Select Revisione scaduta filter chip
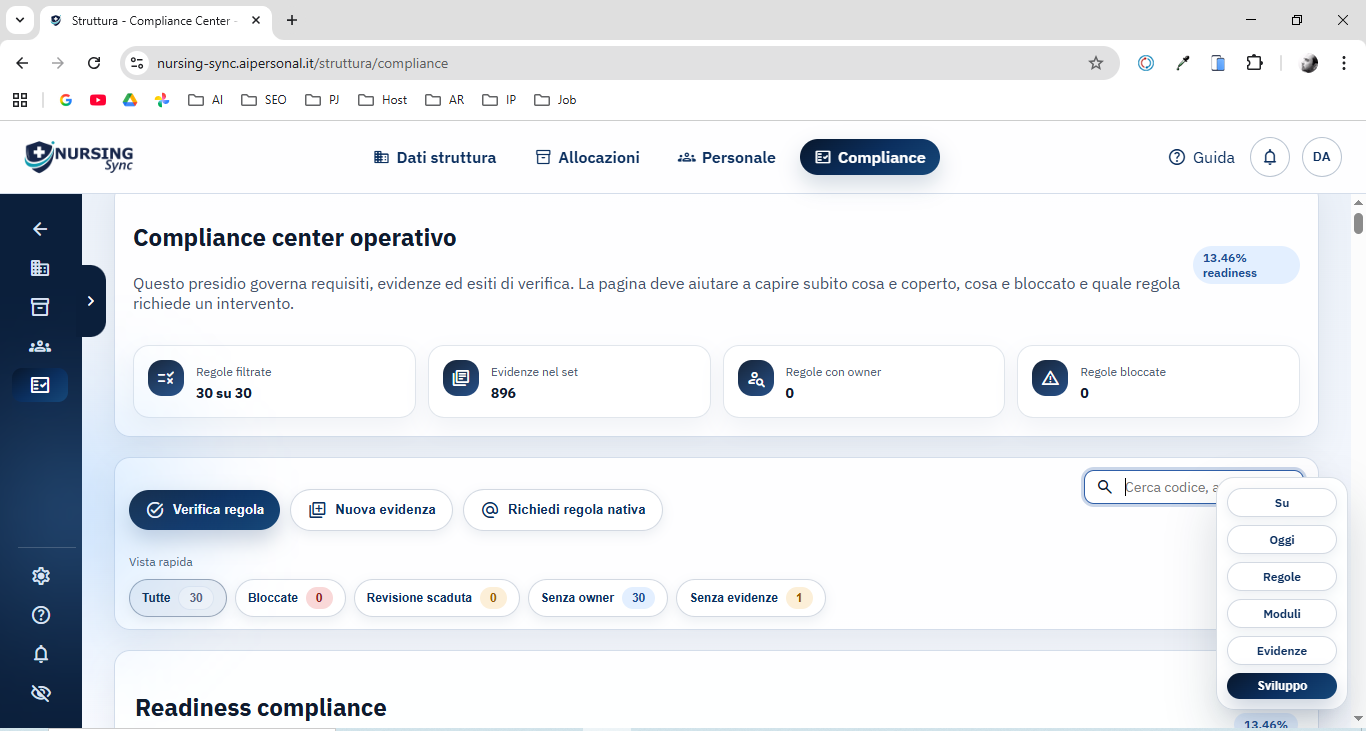This screenshot has width=1366, height=731. pyautogui.click(x=437, y=598)
